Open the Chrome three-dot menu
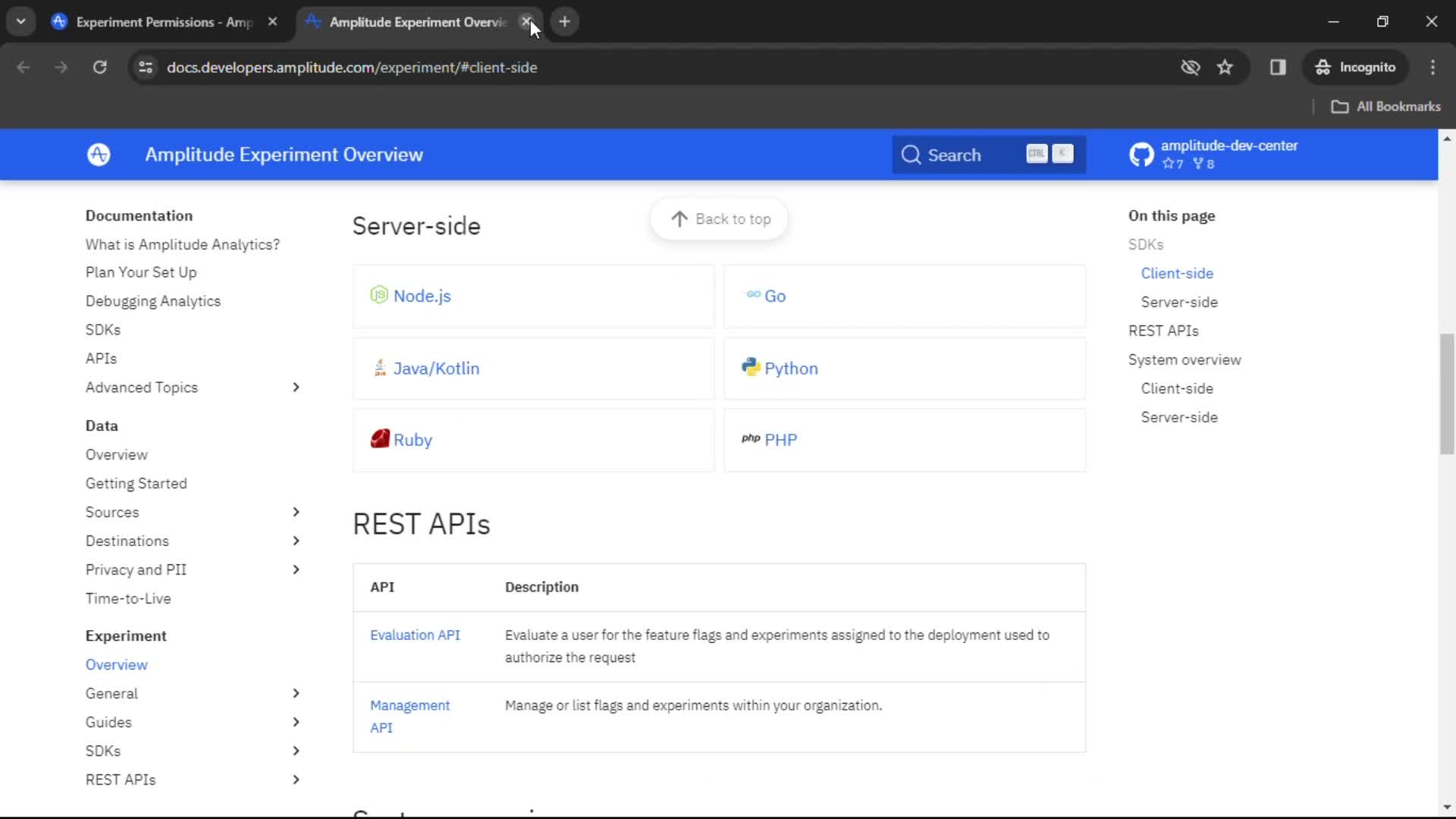1456x819 pixels. point(1432,67)
